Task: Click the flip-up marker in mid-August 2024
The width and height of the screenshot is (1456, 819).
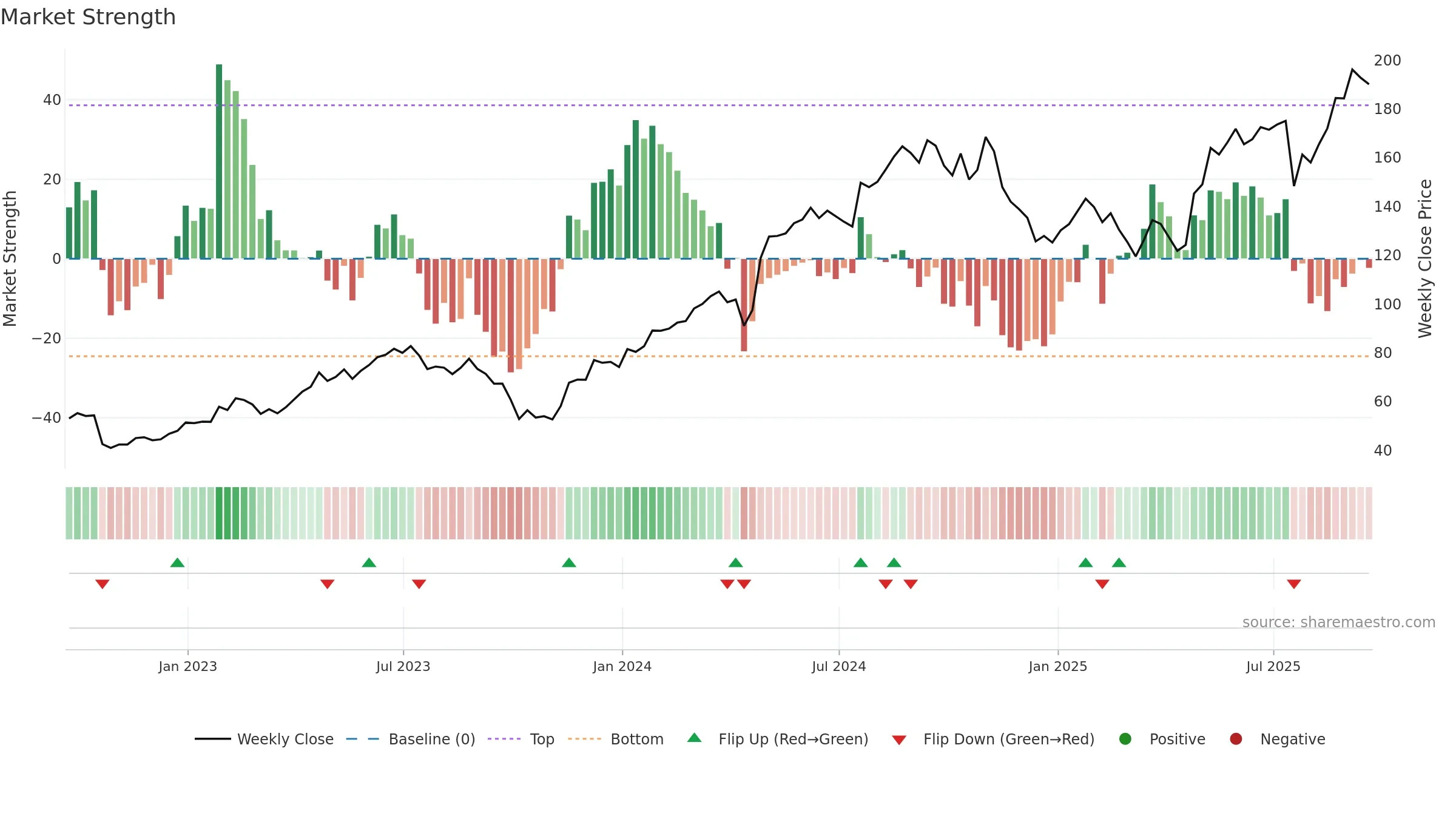Action: pos(894,562)
